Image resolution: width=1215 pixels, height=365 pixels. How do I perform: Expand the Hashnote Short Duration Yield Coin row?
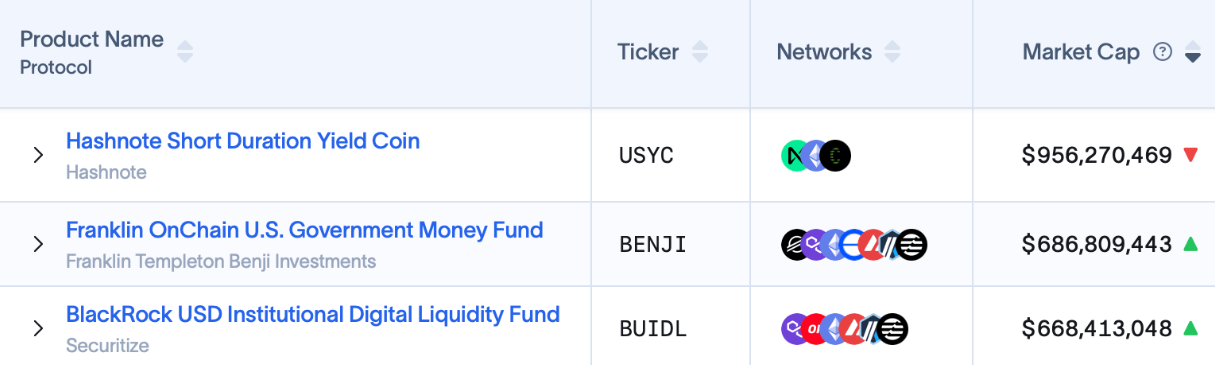point(38,155)
